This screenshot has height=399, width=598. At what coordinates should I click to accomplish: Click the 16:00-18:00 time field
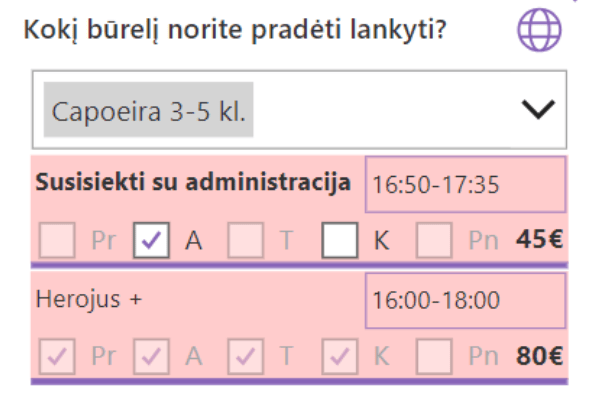[465, 300]
